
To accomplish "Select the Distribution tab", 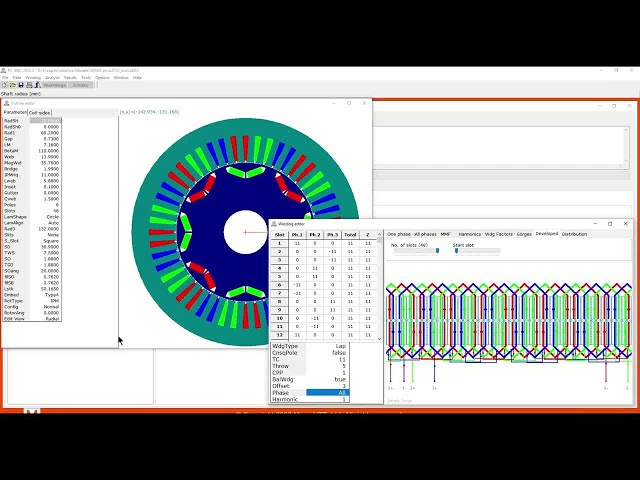I will click(574, 234).
